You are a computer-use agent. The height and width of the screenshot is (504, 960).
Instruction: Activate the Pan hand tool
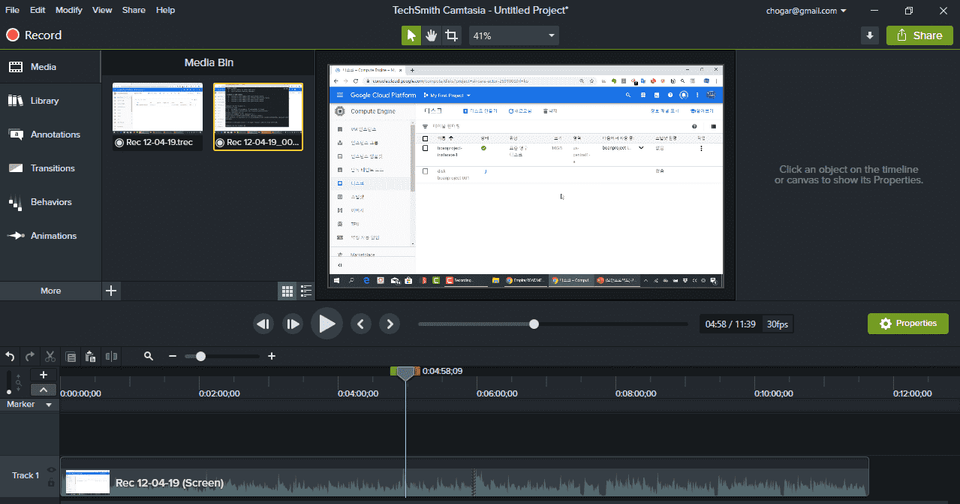click(431, 36)
